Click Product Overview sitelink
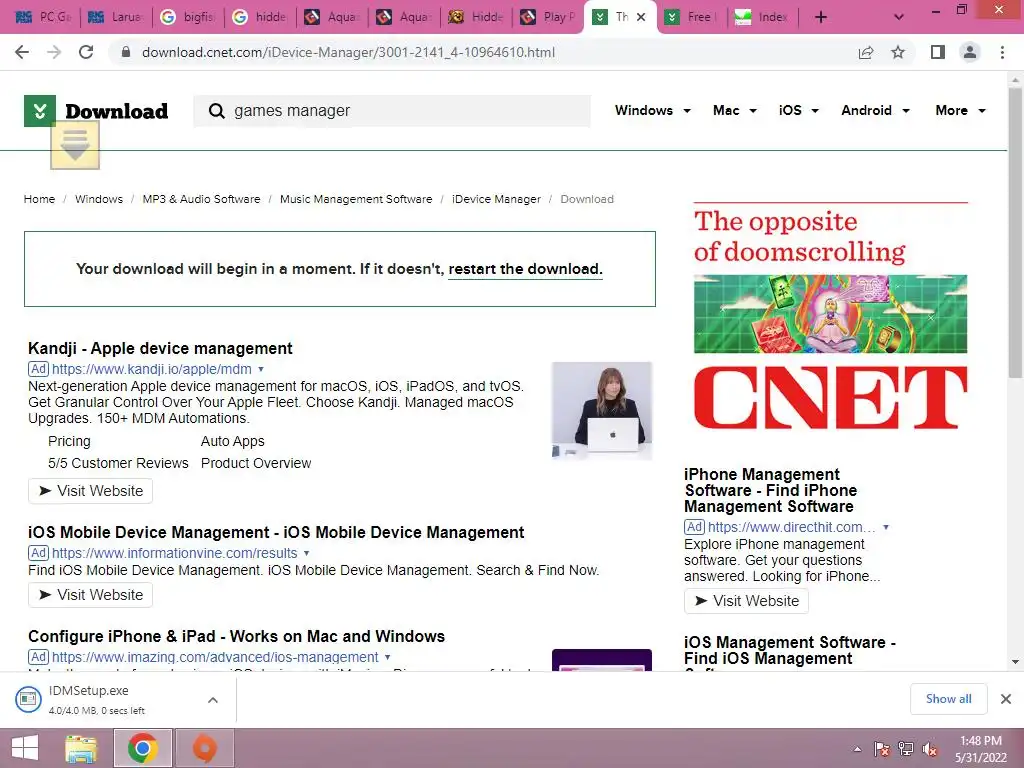This screenshot has width=1024, height=768. coord(256,463)
